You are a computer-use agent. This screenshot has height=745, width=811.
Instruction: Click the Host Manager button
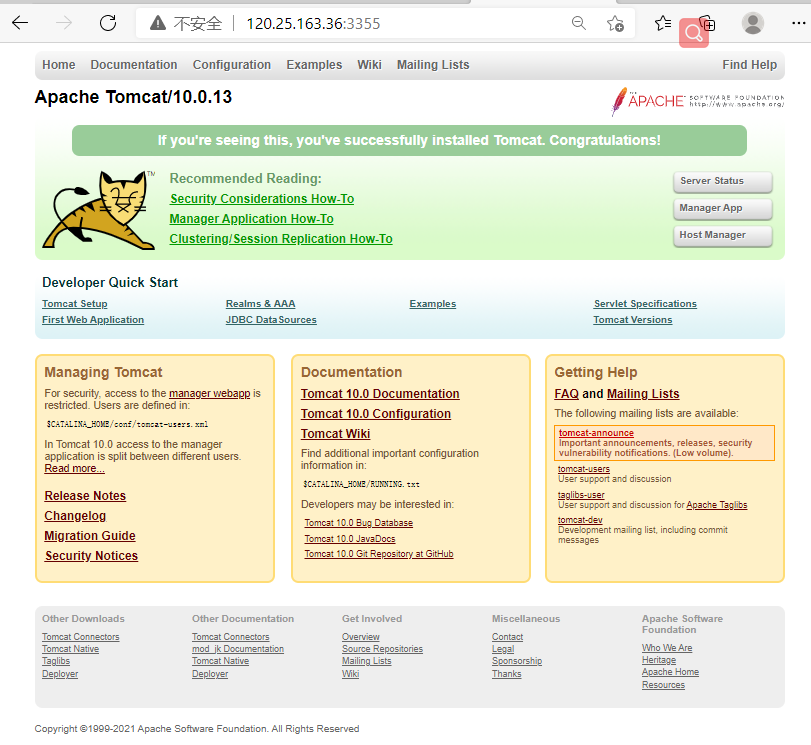coord(723,235)
